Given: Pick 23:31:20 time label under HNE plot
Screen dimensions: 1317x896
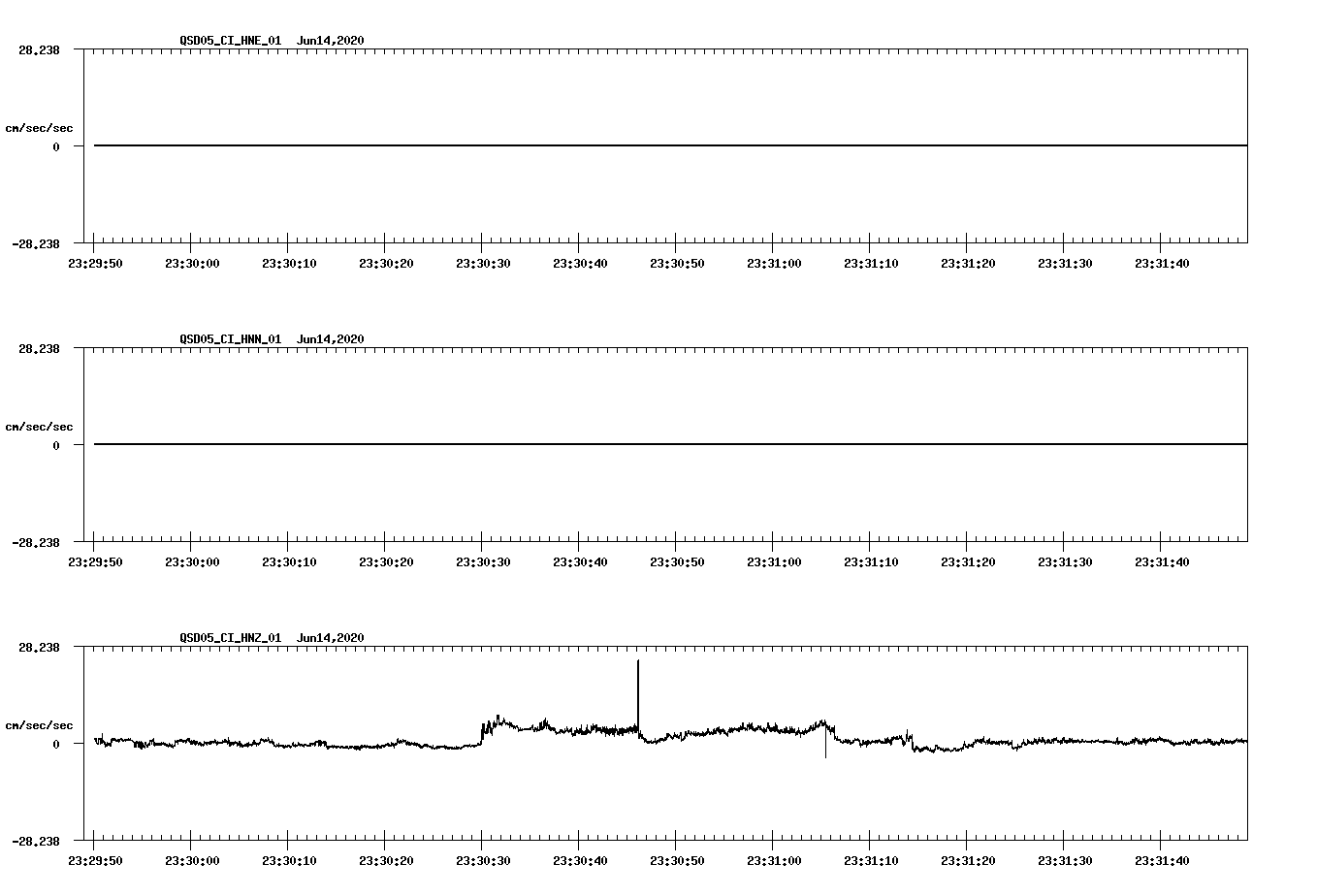Looking at the screenshot, I should (x=968, y=264).
